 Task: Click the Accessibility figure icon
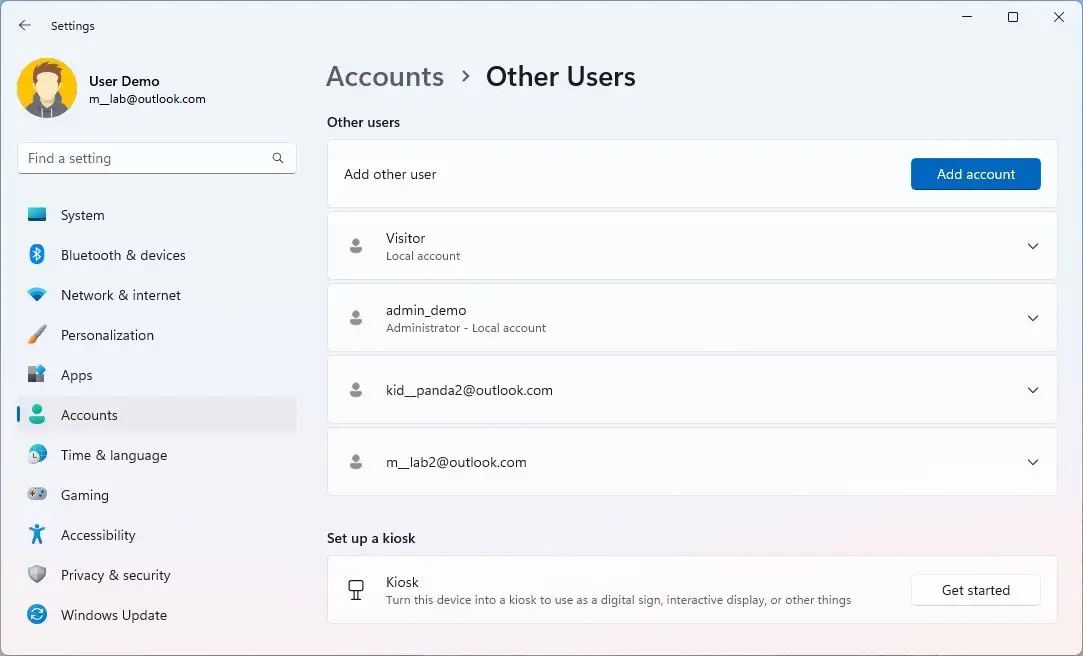coord(37,535)
